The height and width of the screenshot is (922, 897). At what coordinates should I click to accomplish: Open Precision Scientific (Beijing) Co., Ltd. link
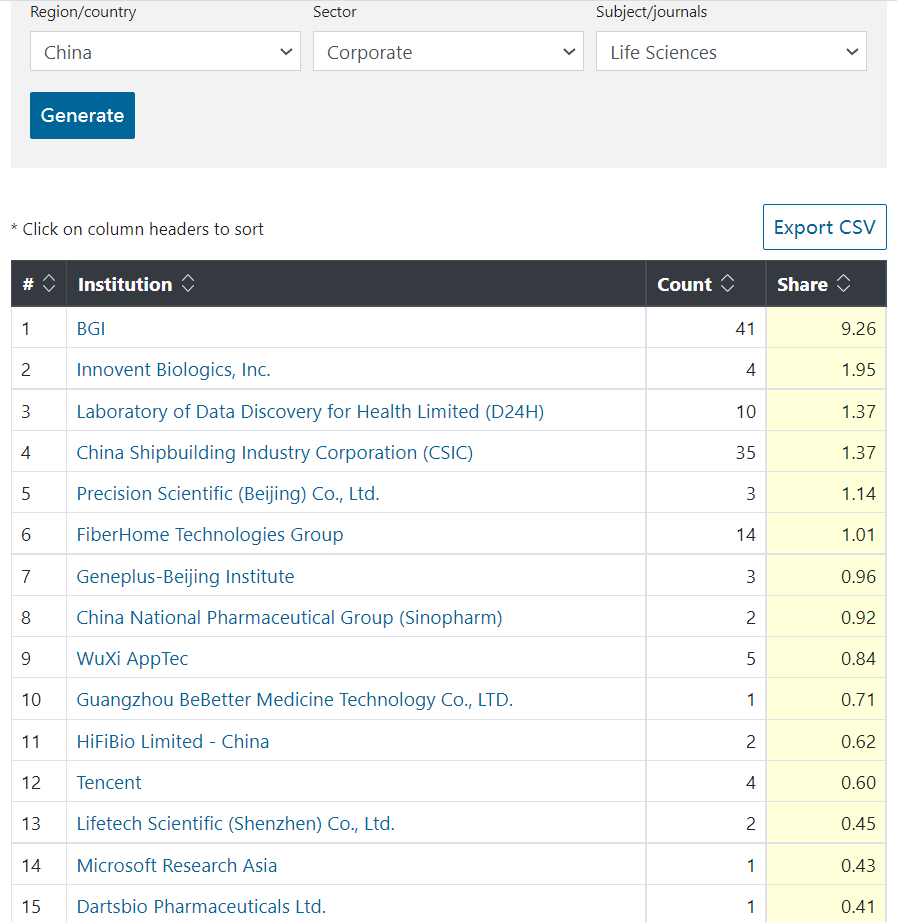tap(228, 494)
